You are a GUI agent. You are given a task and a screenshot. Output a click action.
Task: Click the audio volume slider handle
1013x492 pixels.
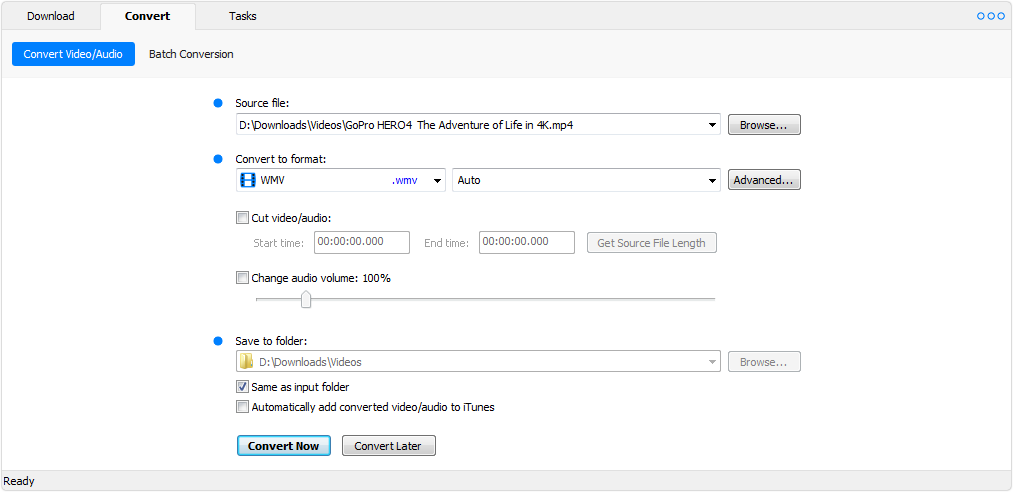306,299
